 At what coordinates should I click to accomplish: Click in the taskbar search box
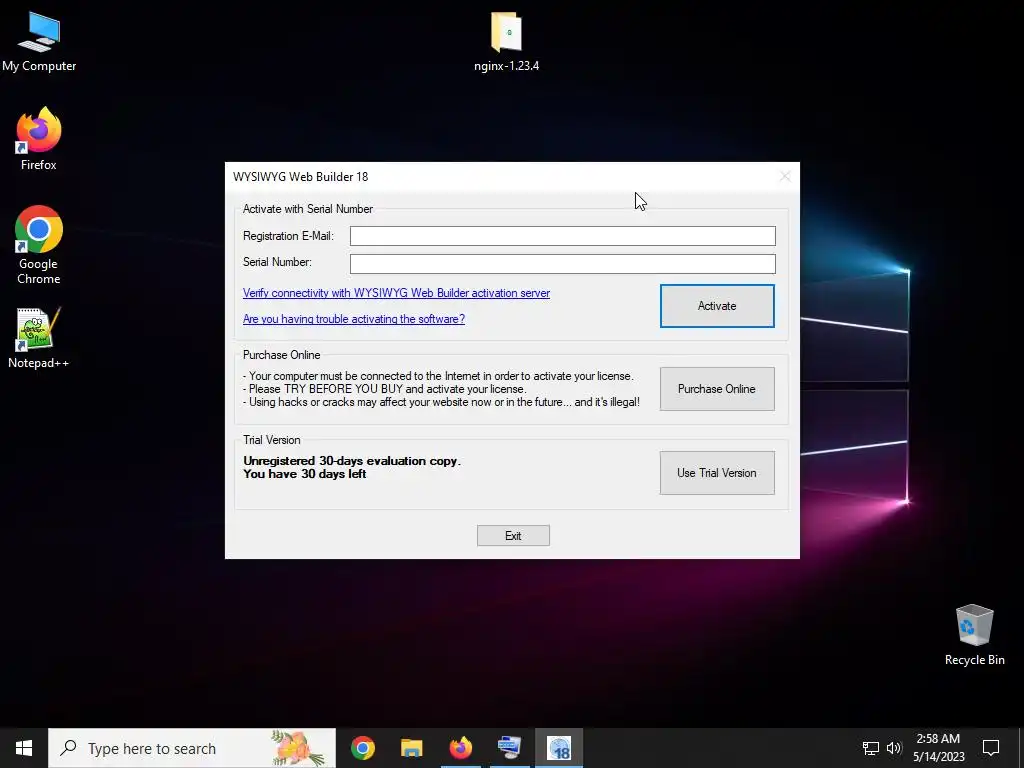(192, 748)
